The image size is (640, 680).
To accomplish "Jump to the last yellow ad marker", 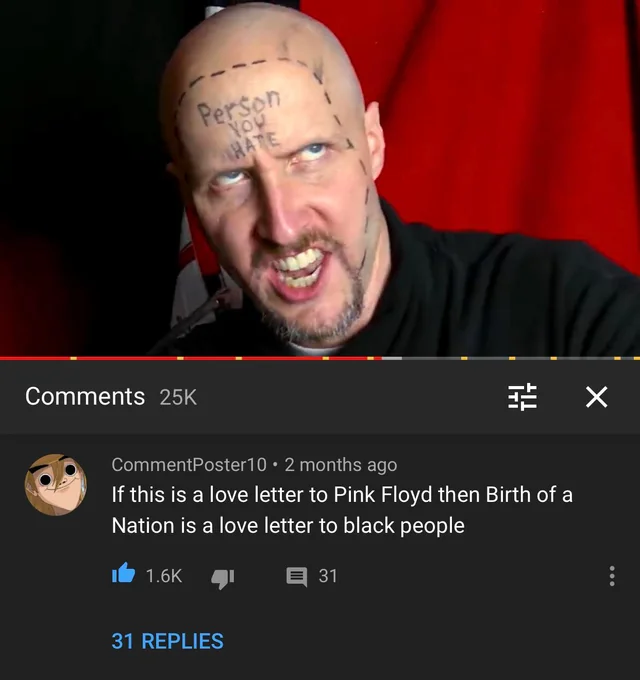I will (637, 358).
